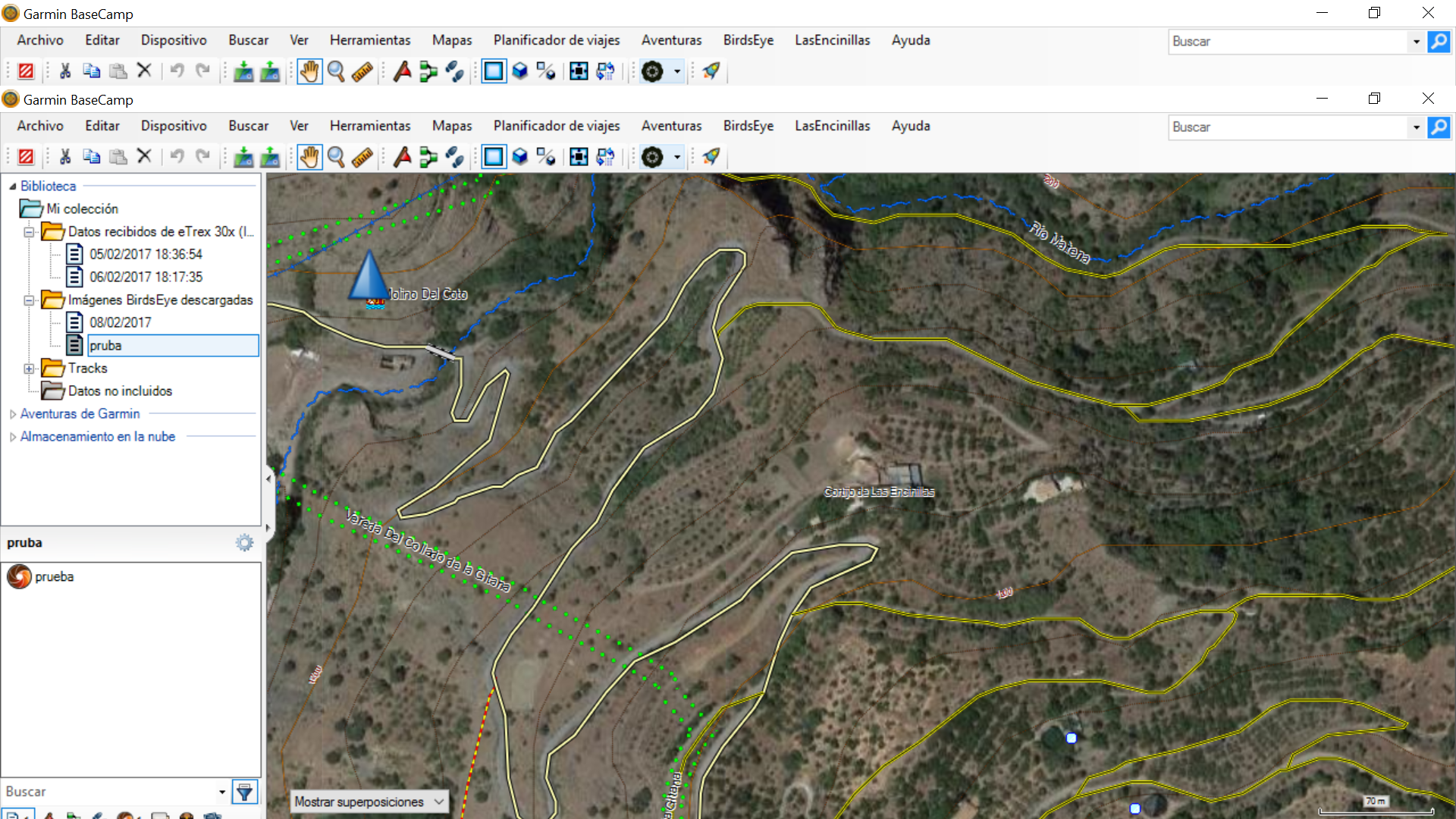Click blue search button in front window
The image size is (1456, 819).
tap(1439, 127)
